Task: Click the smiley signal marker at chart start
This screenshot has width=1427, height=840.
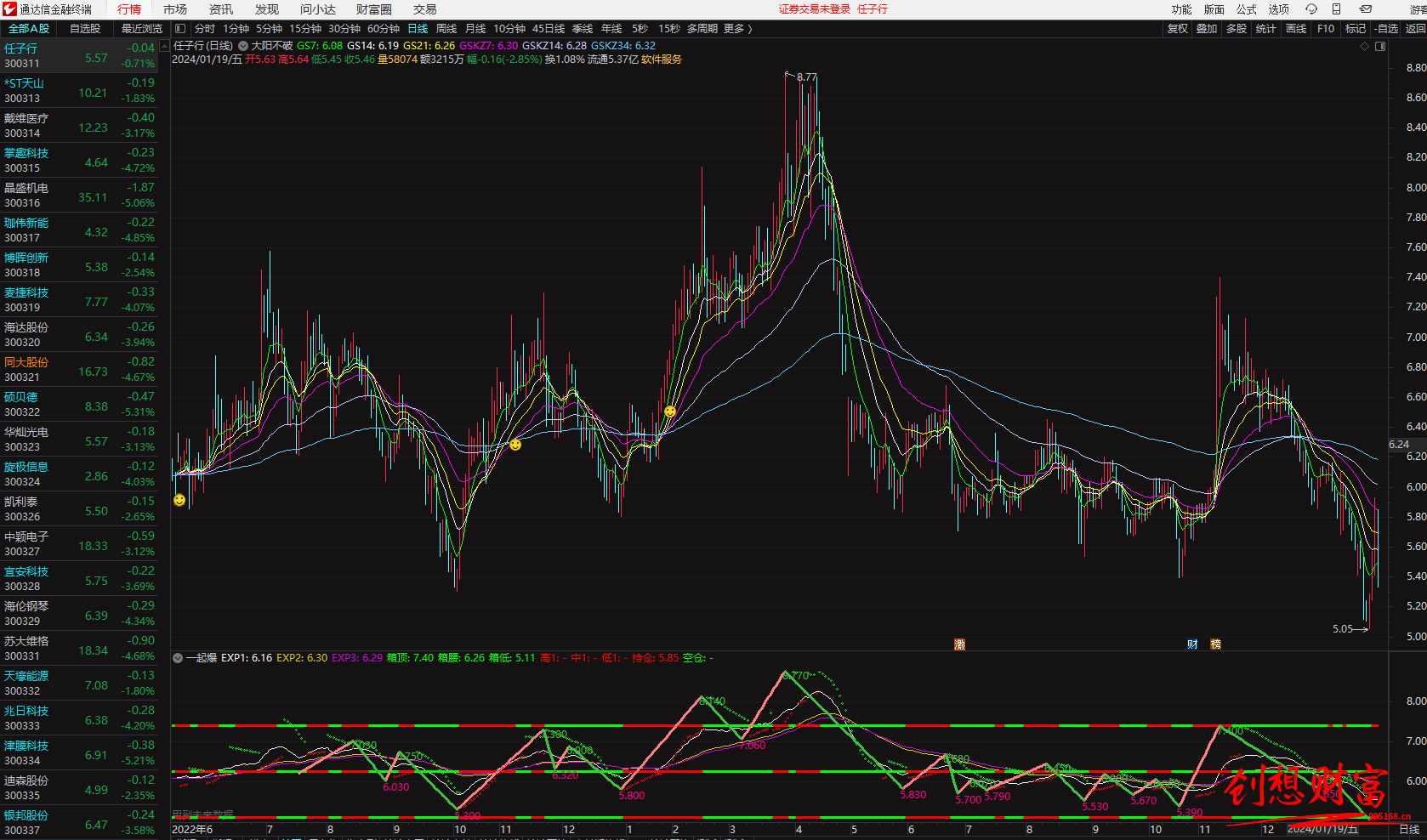Action: pos(179,500)
